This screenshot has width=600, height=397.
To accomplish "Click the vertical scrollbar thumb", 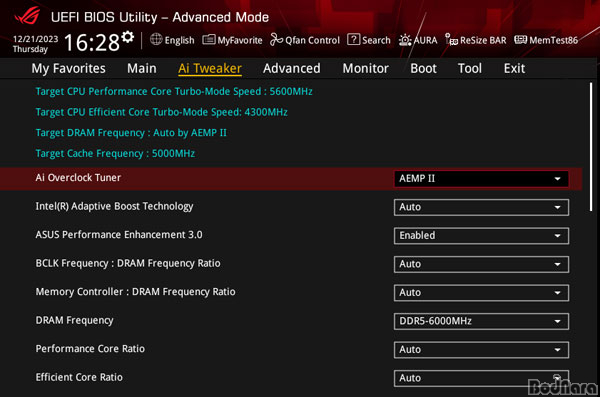I will tap(591, 146).
